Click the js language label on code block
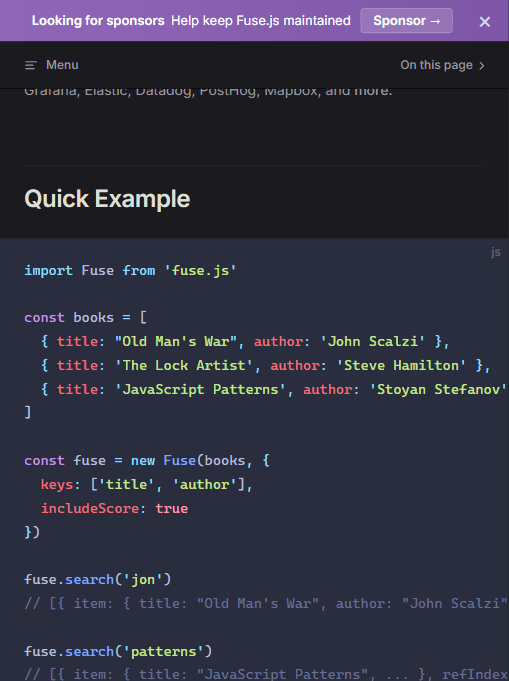This screenshot has width=509, height=681. pyautogui.click(x=496, y=252)
